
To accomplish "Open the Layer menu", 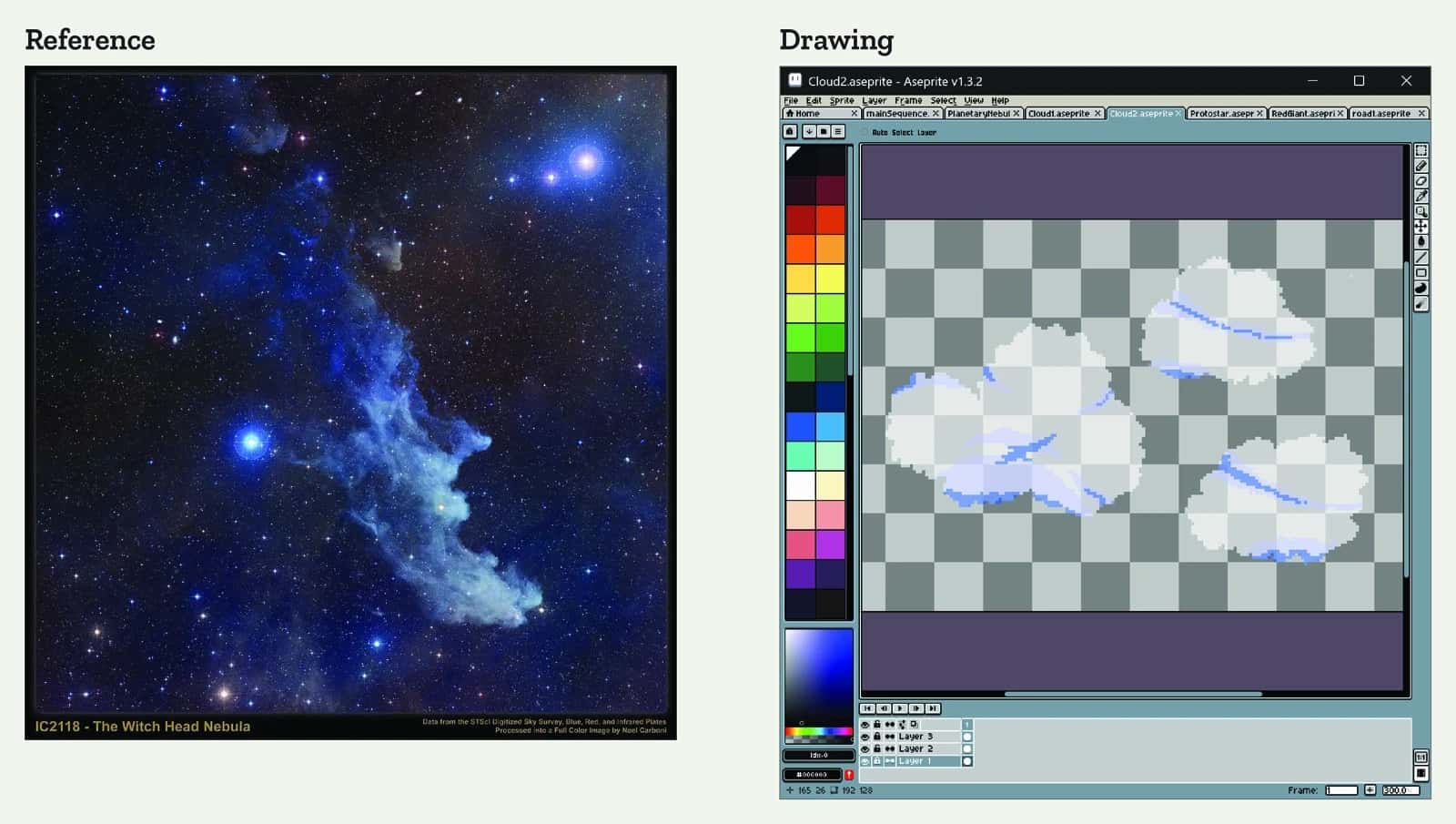I will tap(875, 100).
